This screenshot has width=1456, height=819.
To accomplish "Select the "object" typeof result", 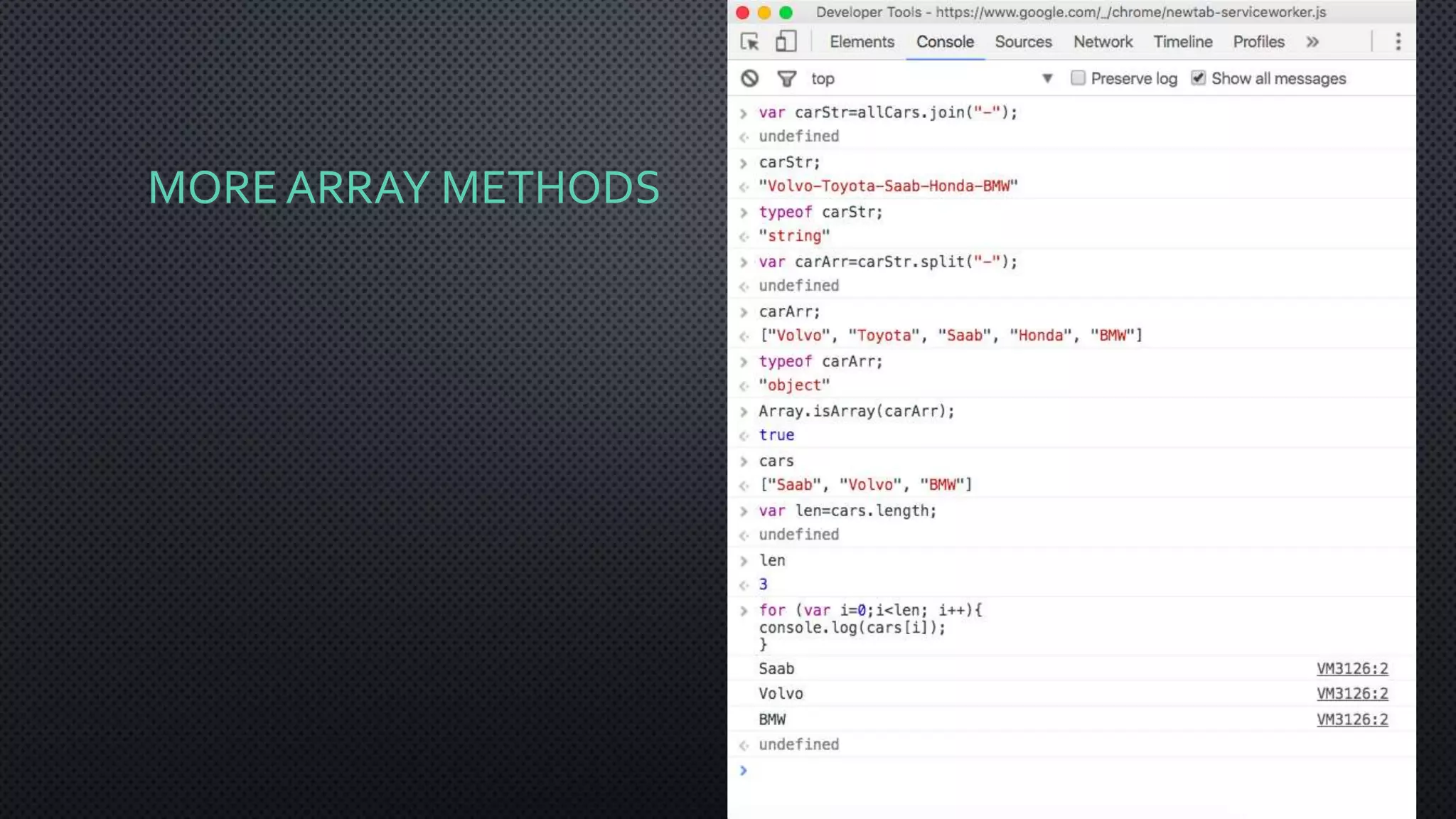I will 794,385.
